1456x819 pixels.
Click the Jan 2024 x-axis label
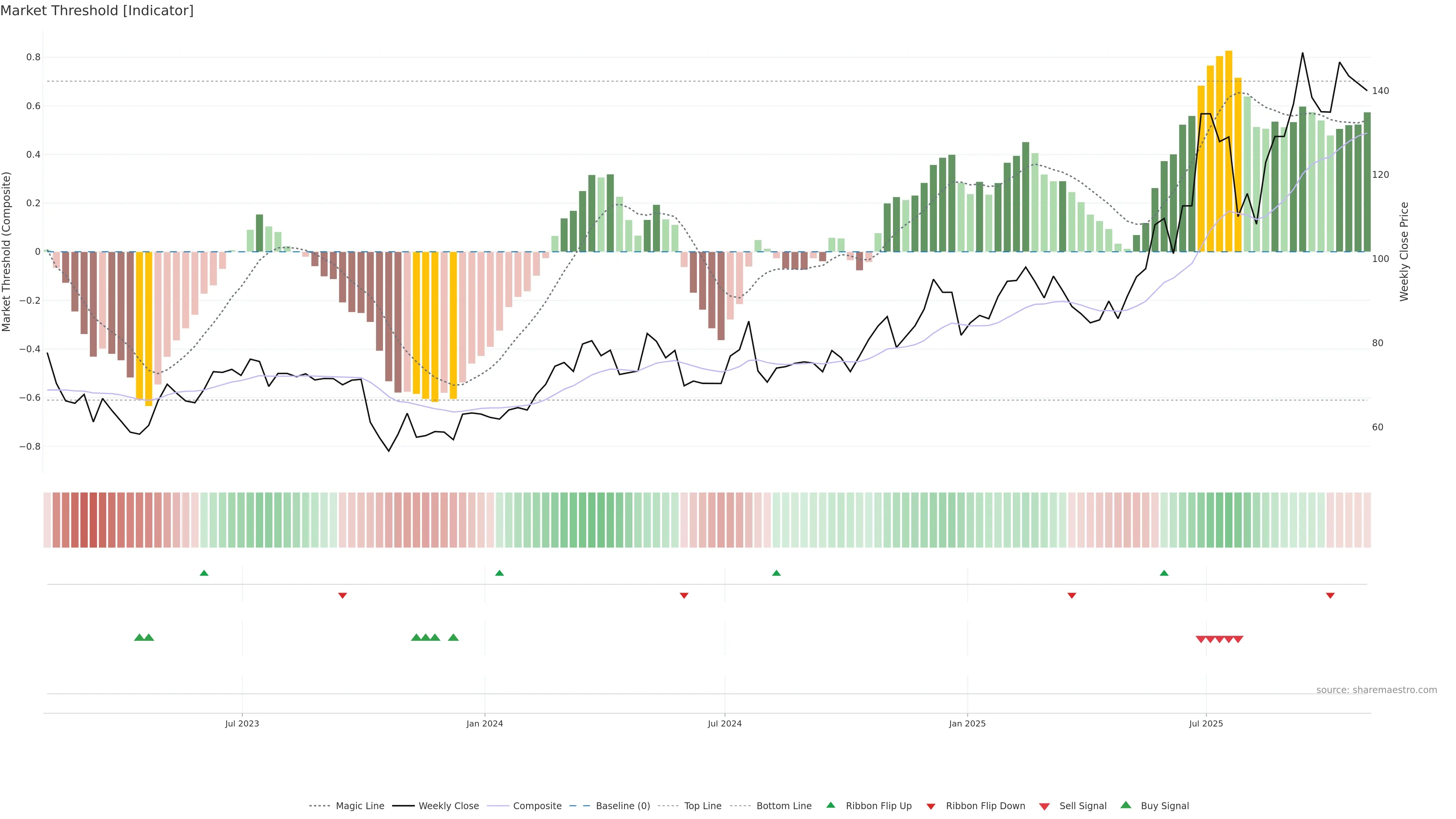tap(485, 723)
